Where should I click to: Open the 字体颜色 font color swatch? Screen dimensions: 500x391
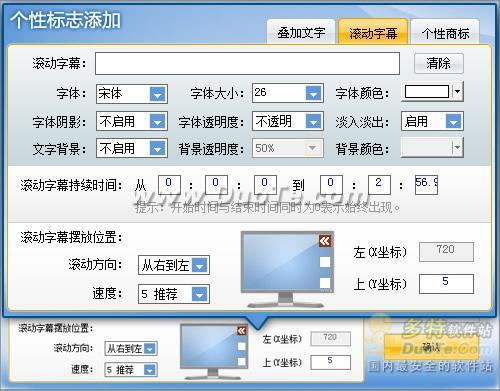tap(433, 91)
